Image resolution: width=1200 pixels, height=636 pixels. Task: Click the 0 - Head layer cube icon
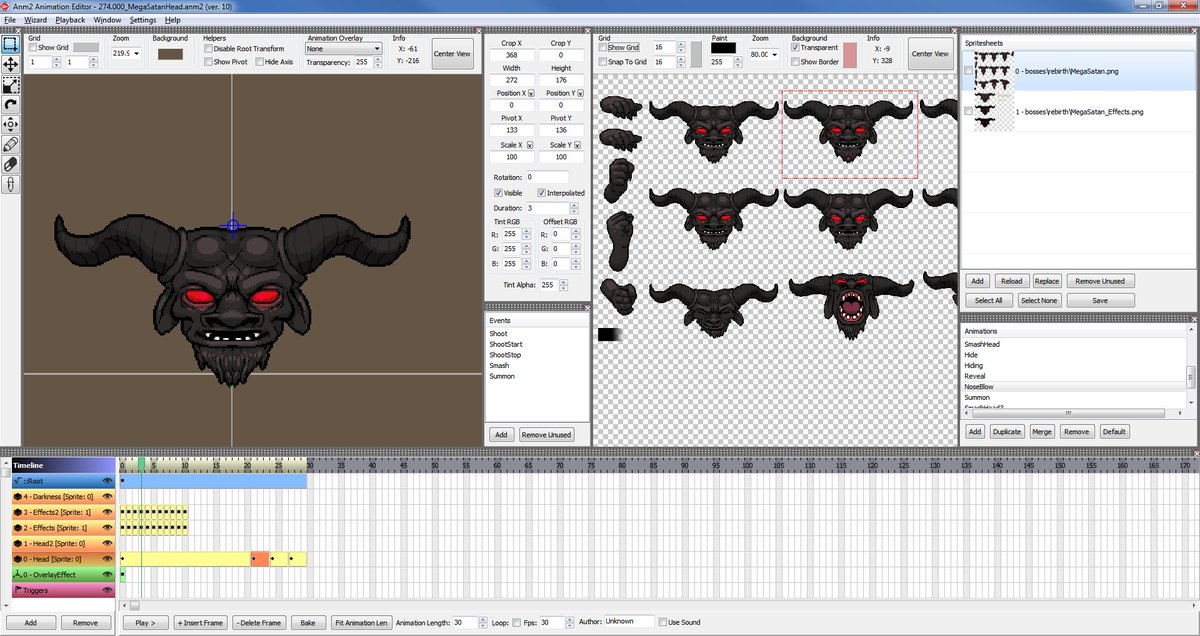pyautogui.click(x=17, y=559)
